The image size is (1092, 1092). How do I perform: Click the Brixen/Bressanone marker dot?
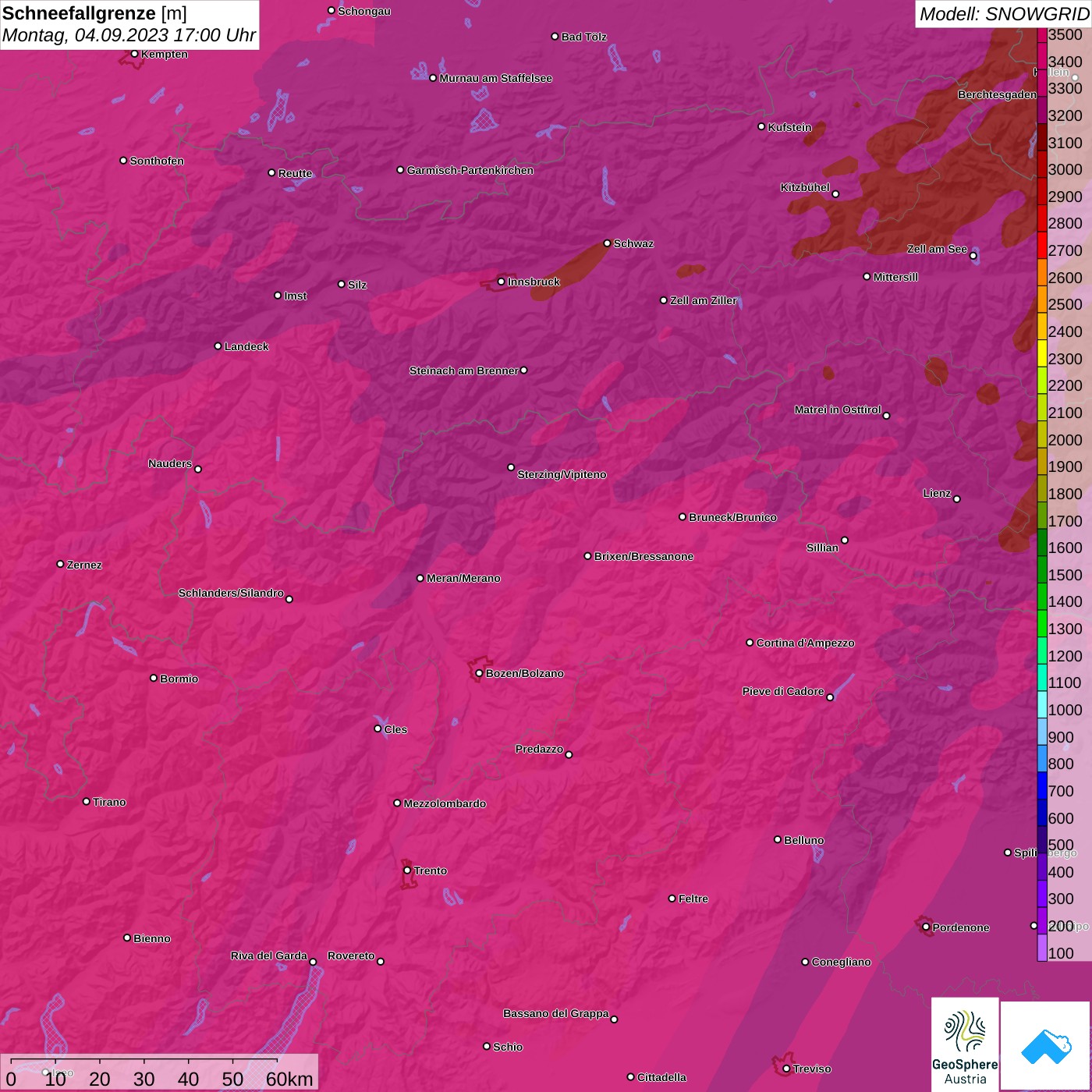click(588, 556)
